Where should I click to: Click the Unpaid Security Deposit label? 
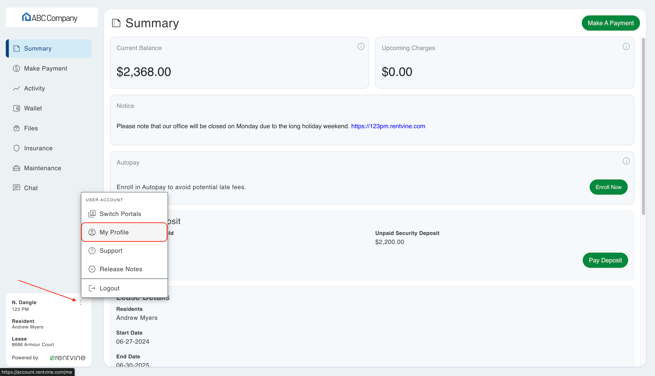coord(407,233)
